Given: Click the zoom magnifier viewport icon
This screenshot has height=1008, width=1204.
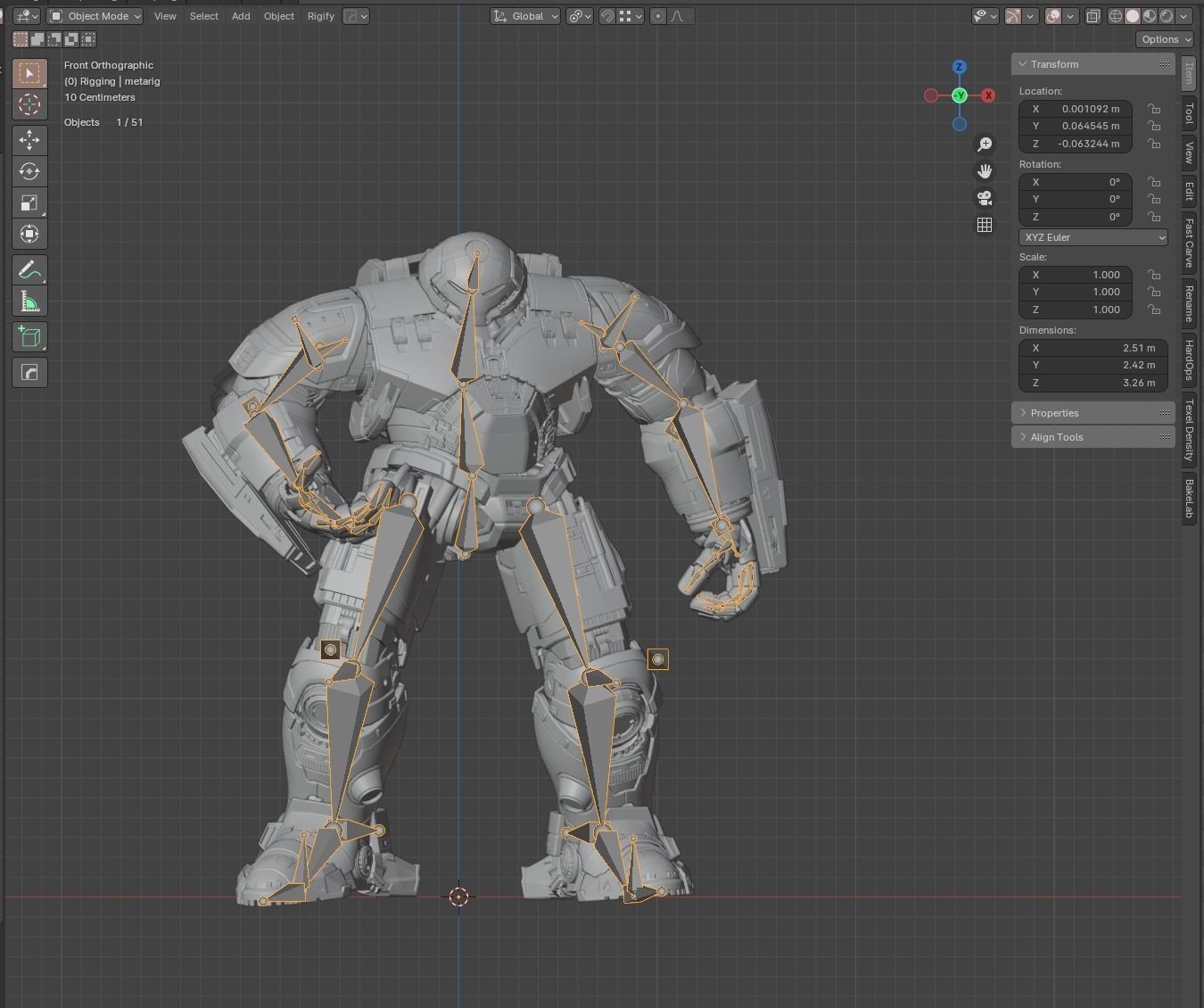Looking at the screenshot, I should pyautogui.click(x=985, y=145).
